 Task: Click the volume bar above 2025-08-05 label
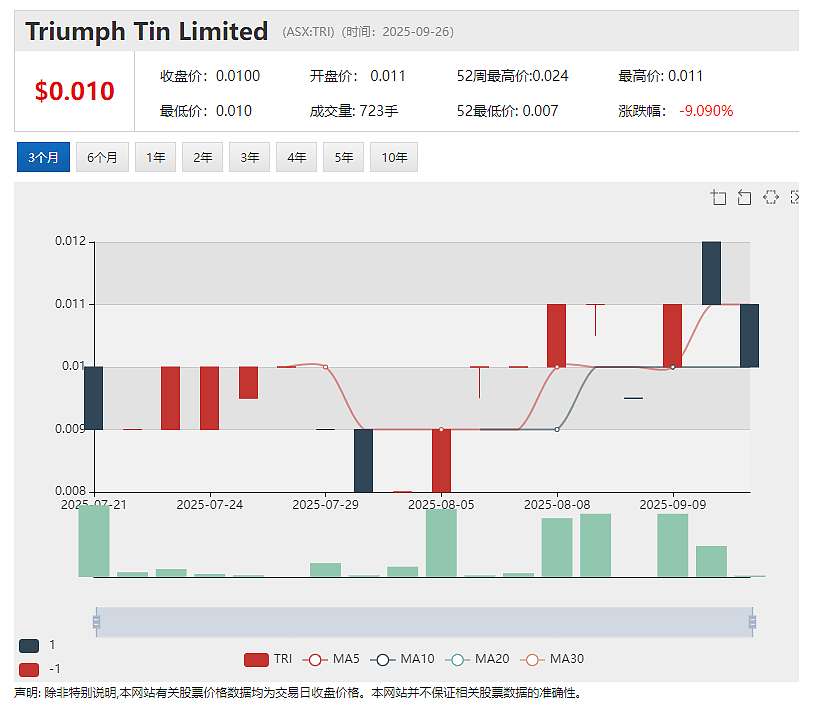[x=441, y=542]
